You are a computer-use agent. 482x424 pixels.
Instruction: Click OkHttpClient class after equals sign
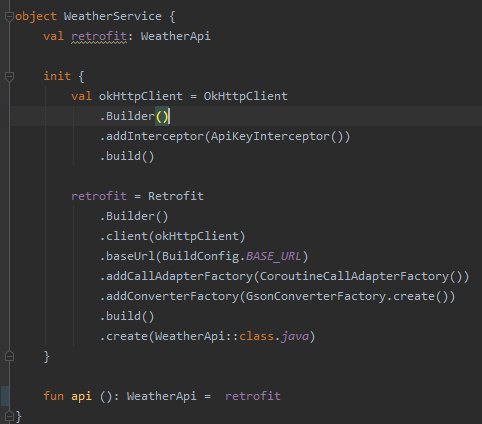[245, 96]
